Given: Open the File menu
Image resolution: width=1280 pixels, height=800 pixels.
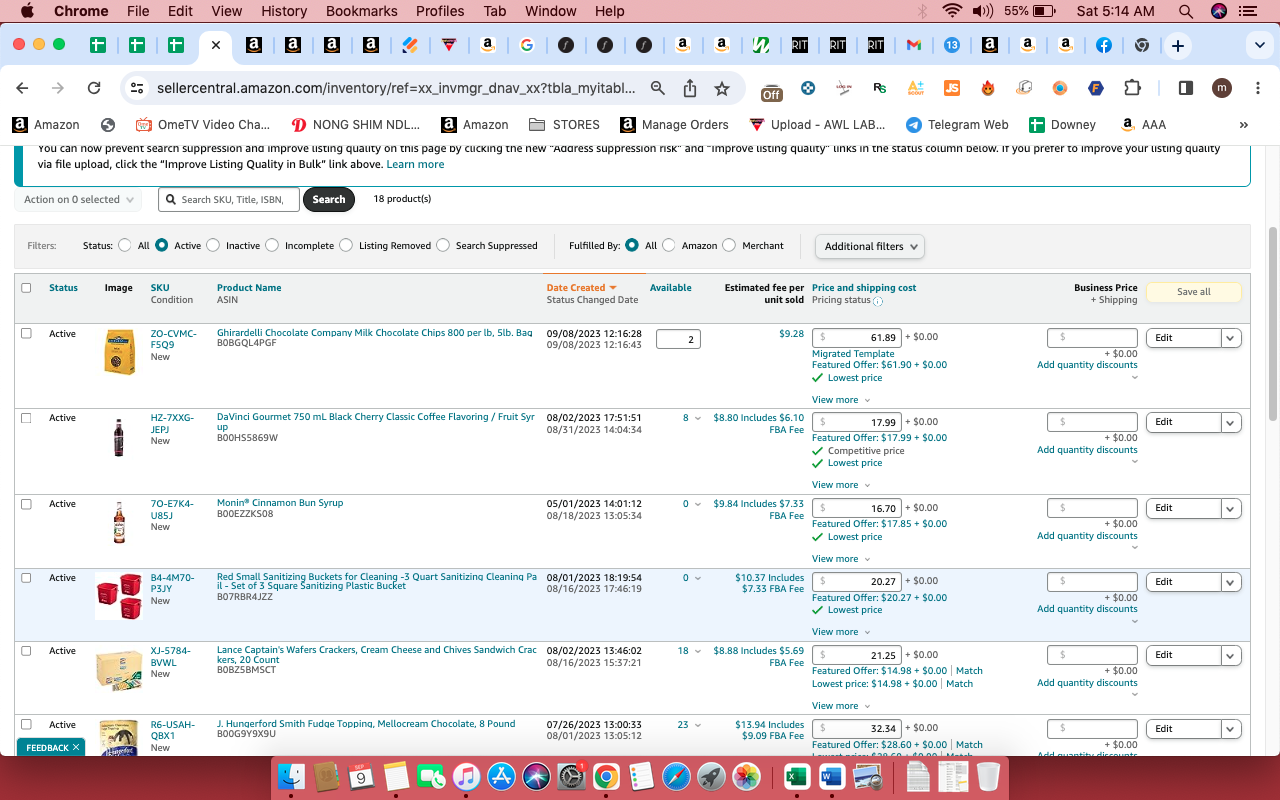Looking at the screenshot, I should [x=138, y=11].
